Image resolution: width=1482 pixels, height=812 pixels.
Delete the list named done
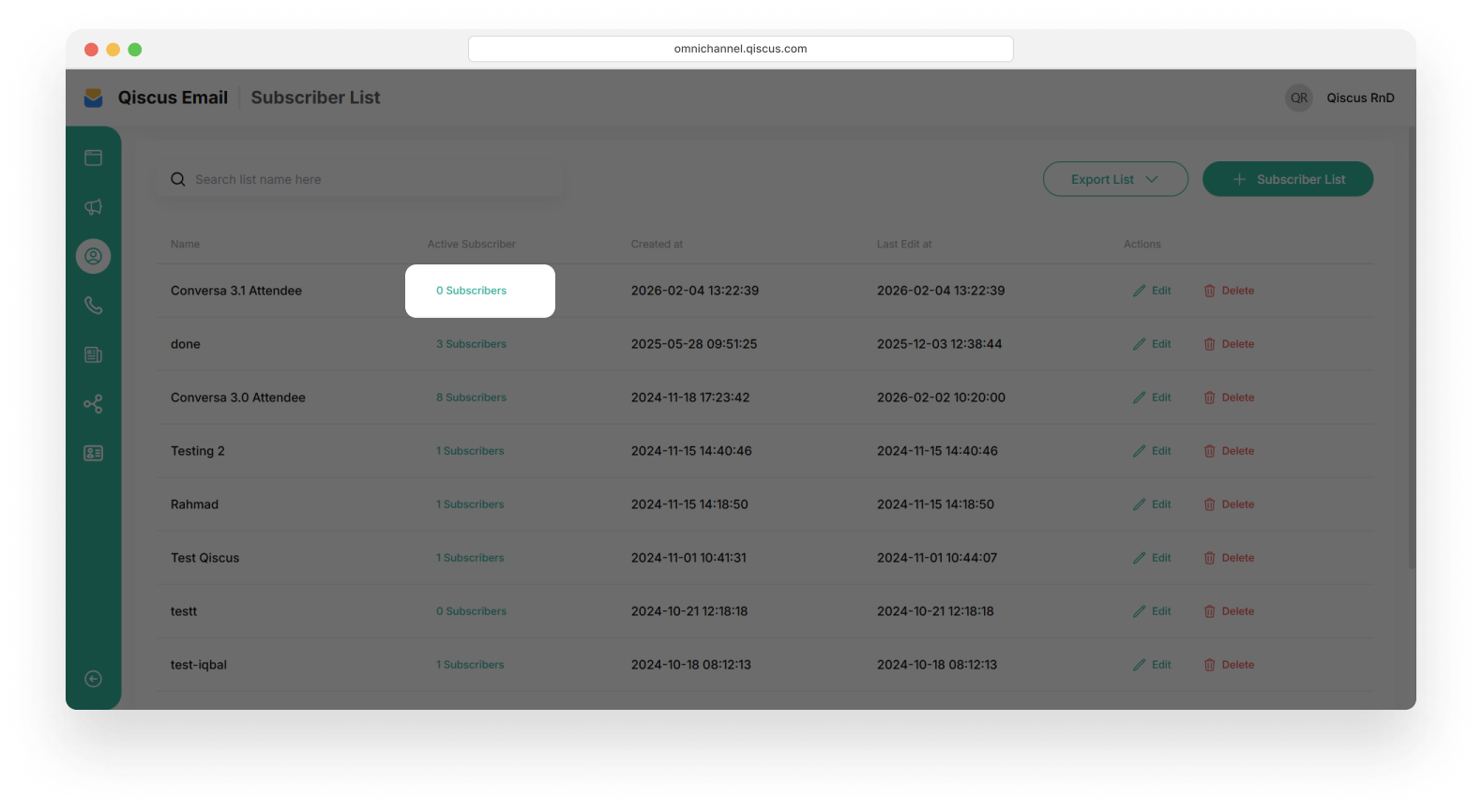(1229, 344)
